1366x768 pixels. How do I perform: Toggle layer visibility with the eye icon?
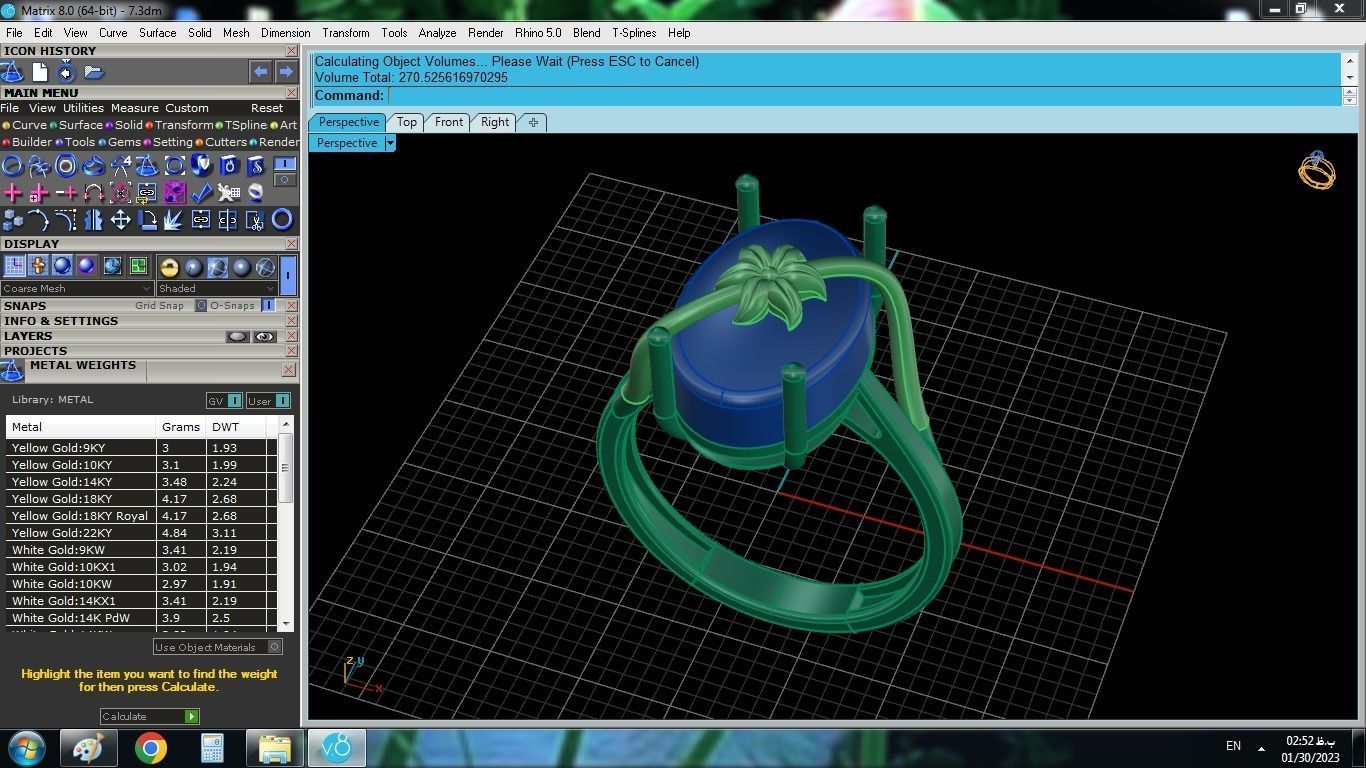pyautogui.click(x=264, y=337)
